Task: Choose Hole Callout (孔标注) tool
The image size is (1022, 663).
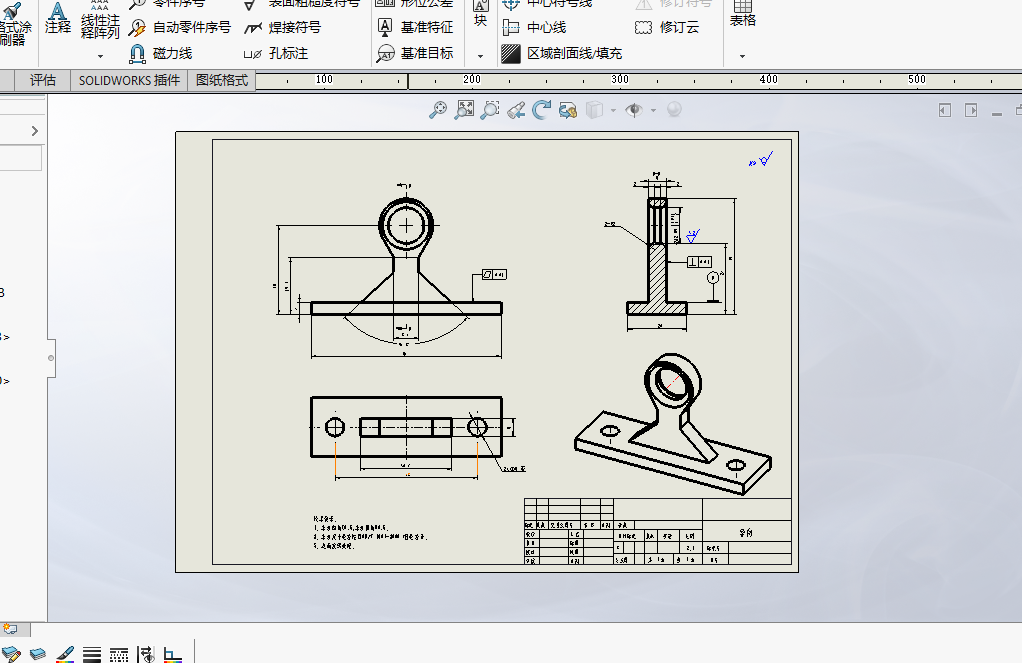Action: (275, 53)
